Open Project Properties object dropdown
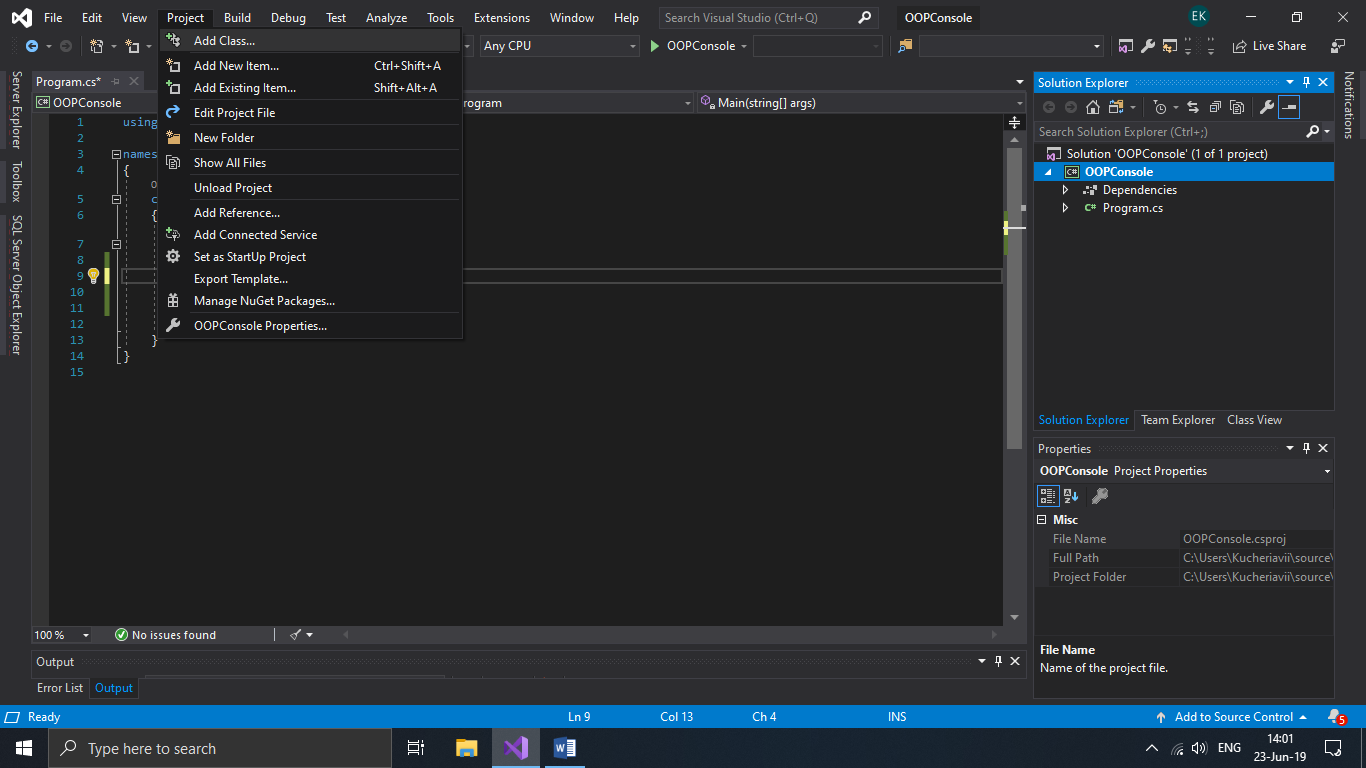The width and height of the screenshot is (1366, 768). 1327,471
